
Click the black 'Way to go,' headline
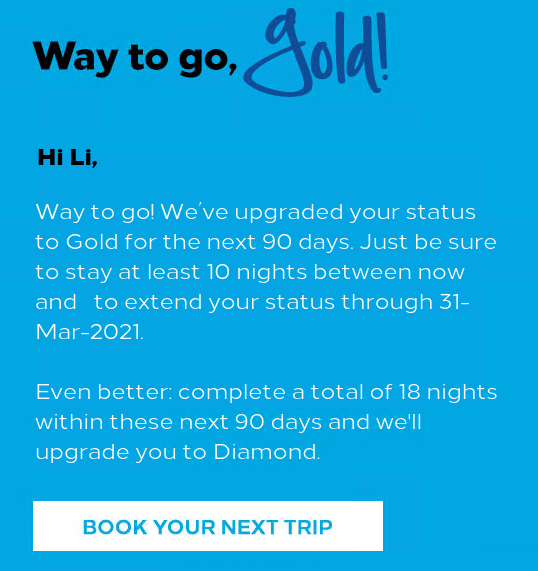[135, 58]
